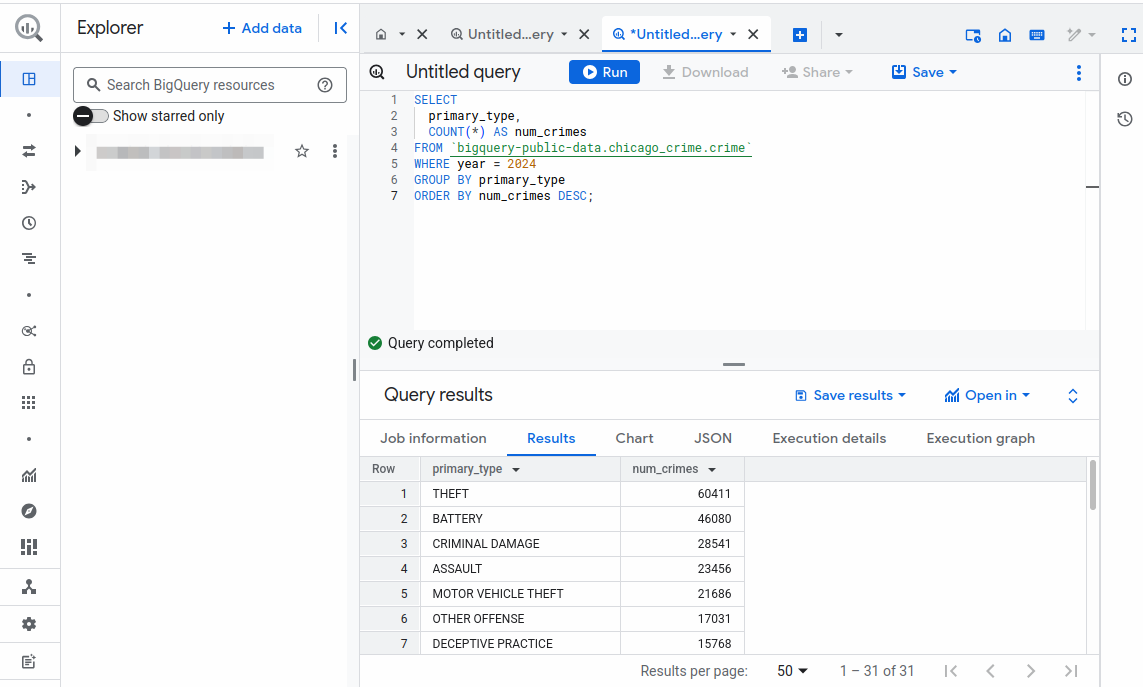Close the first Untitled query tab
Image resolution: width=1143 pixels, height=687 pixels.
[x=584, y=34]
